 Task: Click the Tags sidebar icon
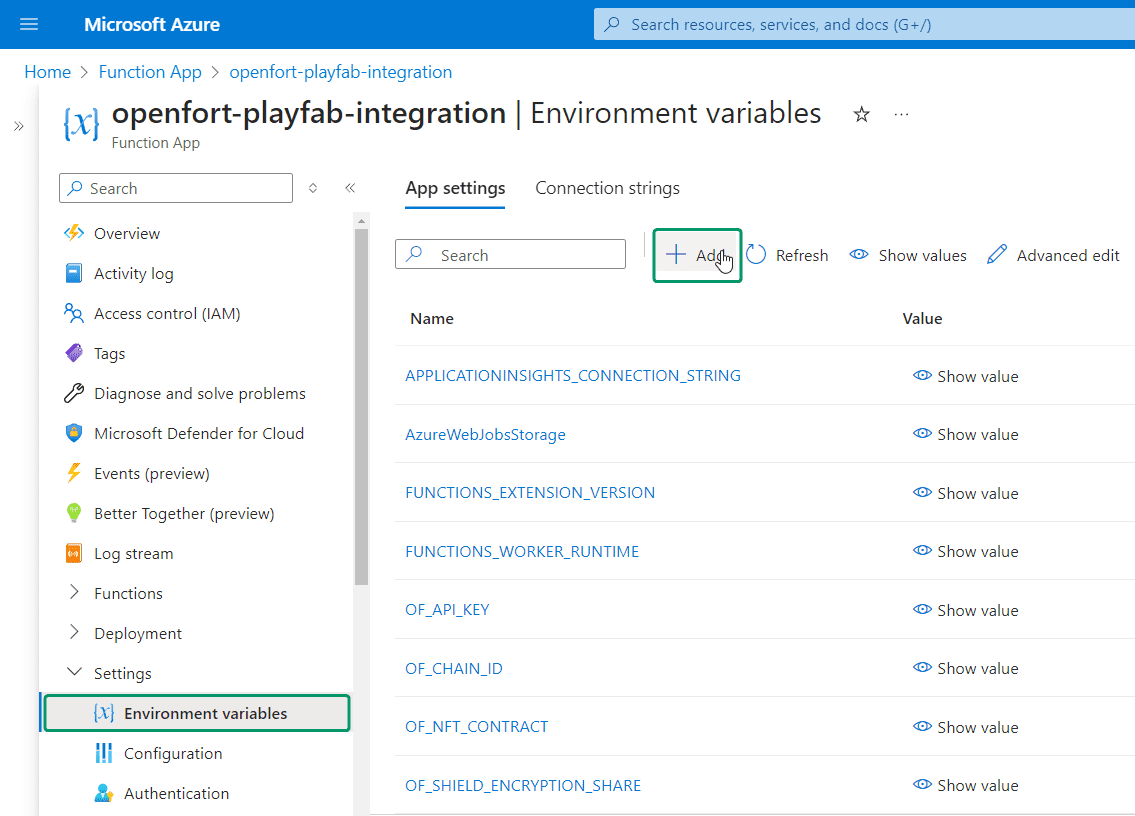point(75,353)
